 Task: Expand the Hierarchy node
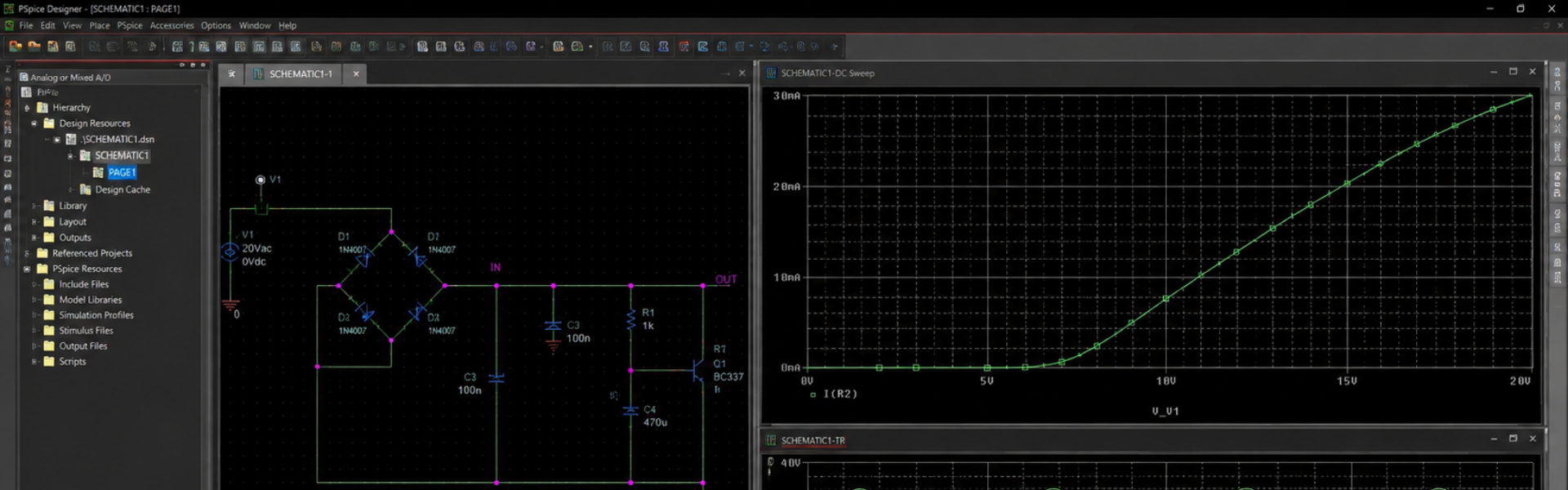[x=27, y=108]
